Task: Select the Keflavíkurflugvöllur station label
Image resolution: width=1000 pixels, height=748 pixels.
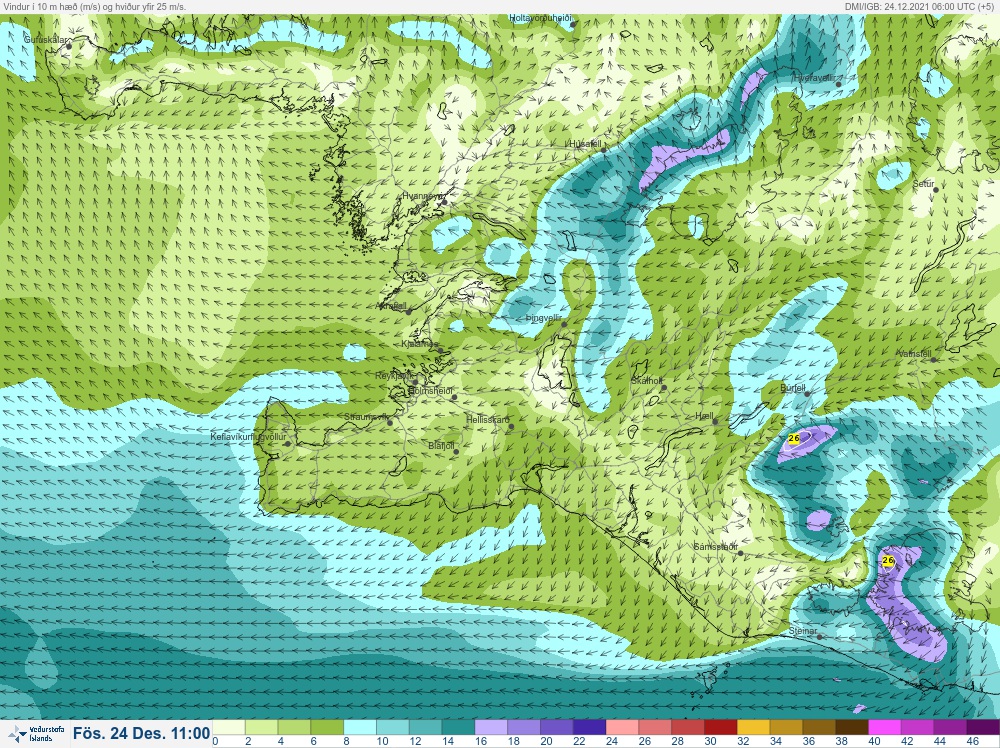Action: click(x=249, y=437)
